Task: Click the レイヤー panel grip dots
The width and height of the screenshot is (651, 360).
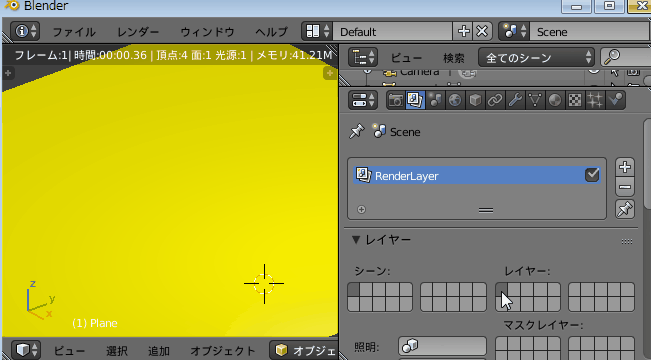Action: [627, 241]
